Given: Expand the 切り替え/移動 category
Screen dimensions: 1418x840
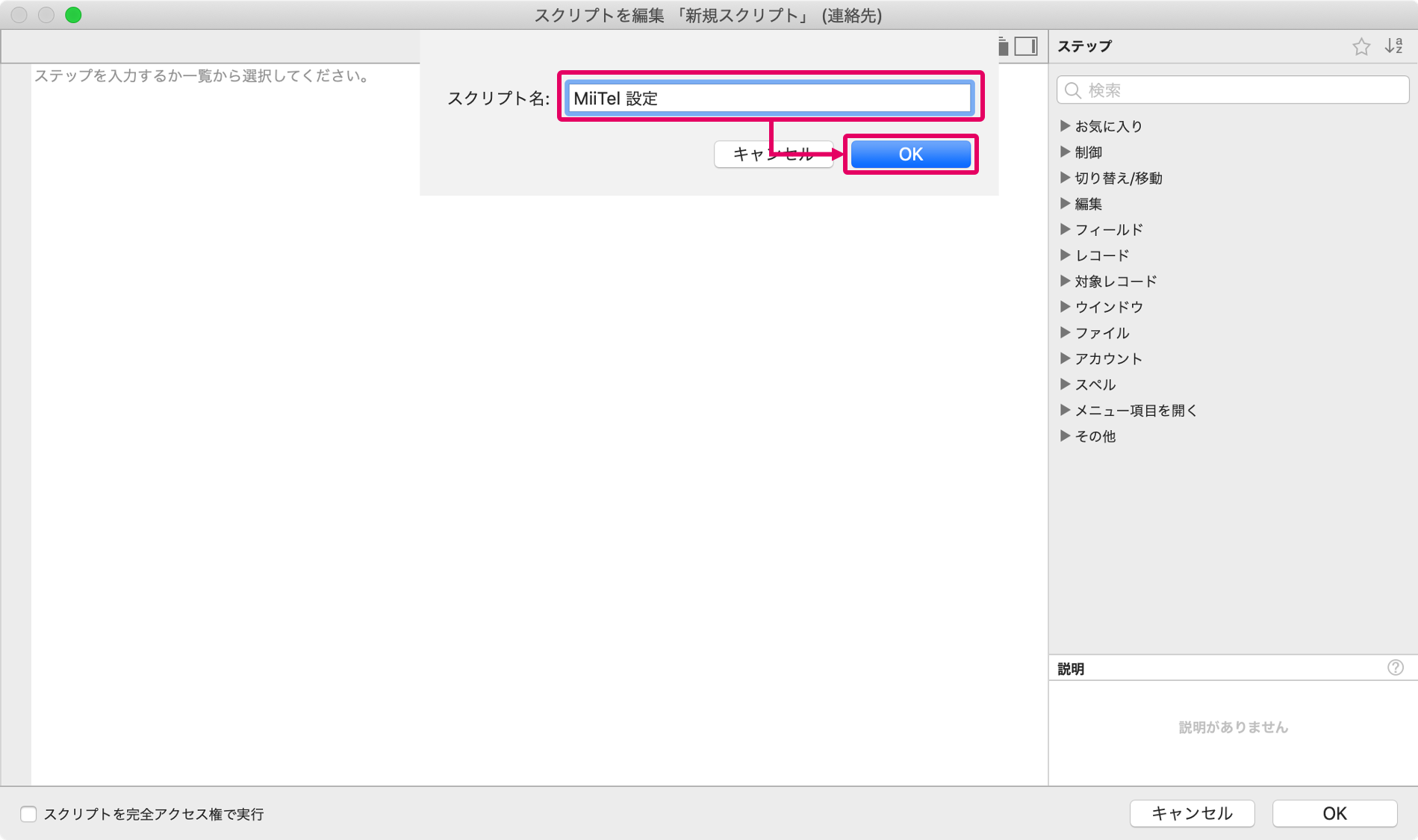Looking at the screenshot, I should tap(1065, 178).
